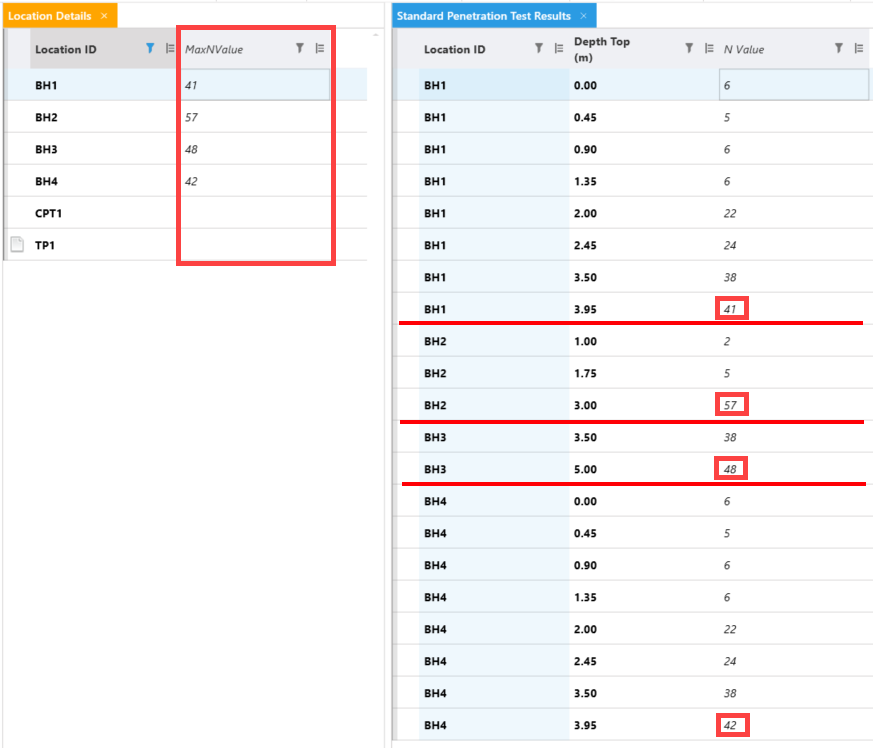The height and width of the screenshot is (748, 873).
Task: Sort SPT Results by Location ID header
Action: (454, 50)
